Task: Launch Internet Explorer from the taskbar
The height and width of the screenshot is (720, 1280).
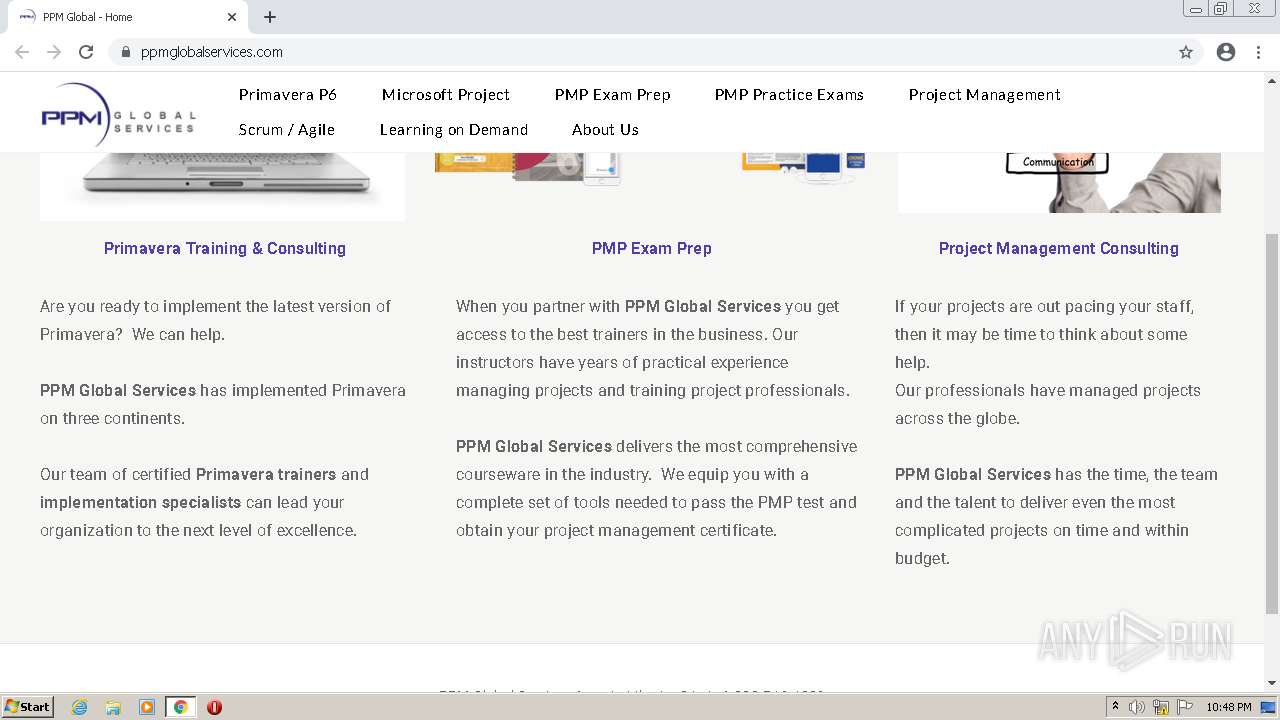Action: coord(79,707)
